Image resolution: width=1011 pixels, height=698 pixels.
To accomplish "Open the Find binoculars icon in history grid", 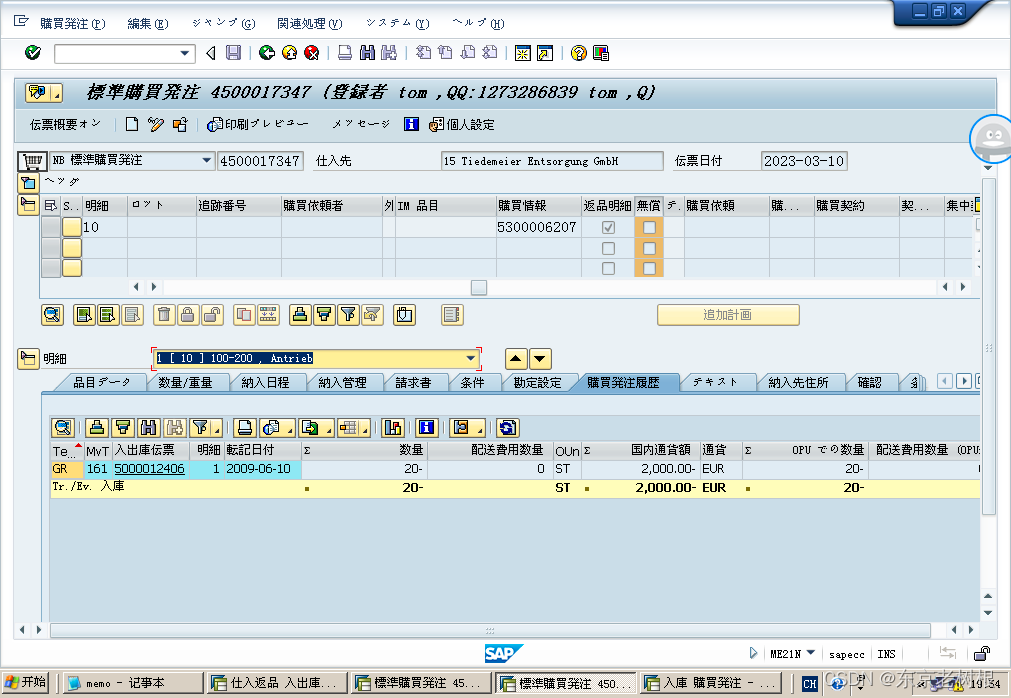I will tap(148, 428).
